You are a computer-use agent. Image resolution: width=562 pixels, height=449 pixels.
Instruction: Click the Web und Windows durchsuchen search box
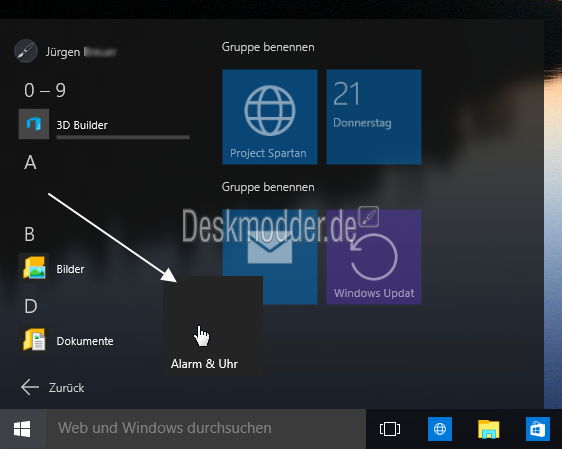(206, 429)
